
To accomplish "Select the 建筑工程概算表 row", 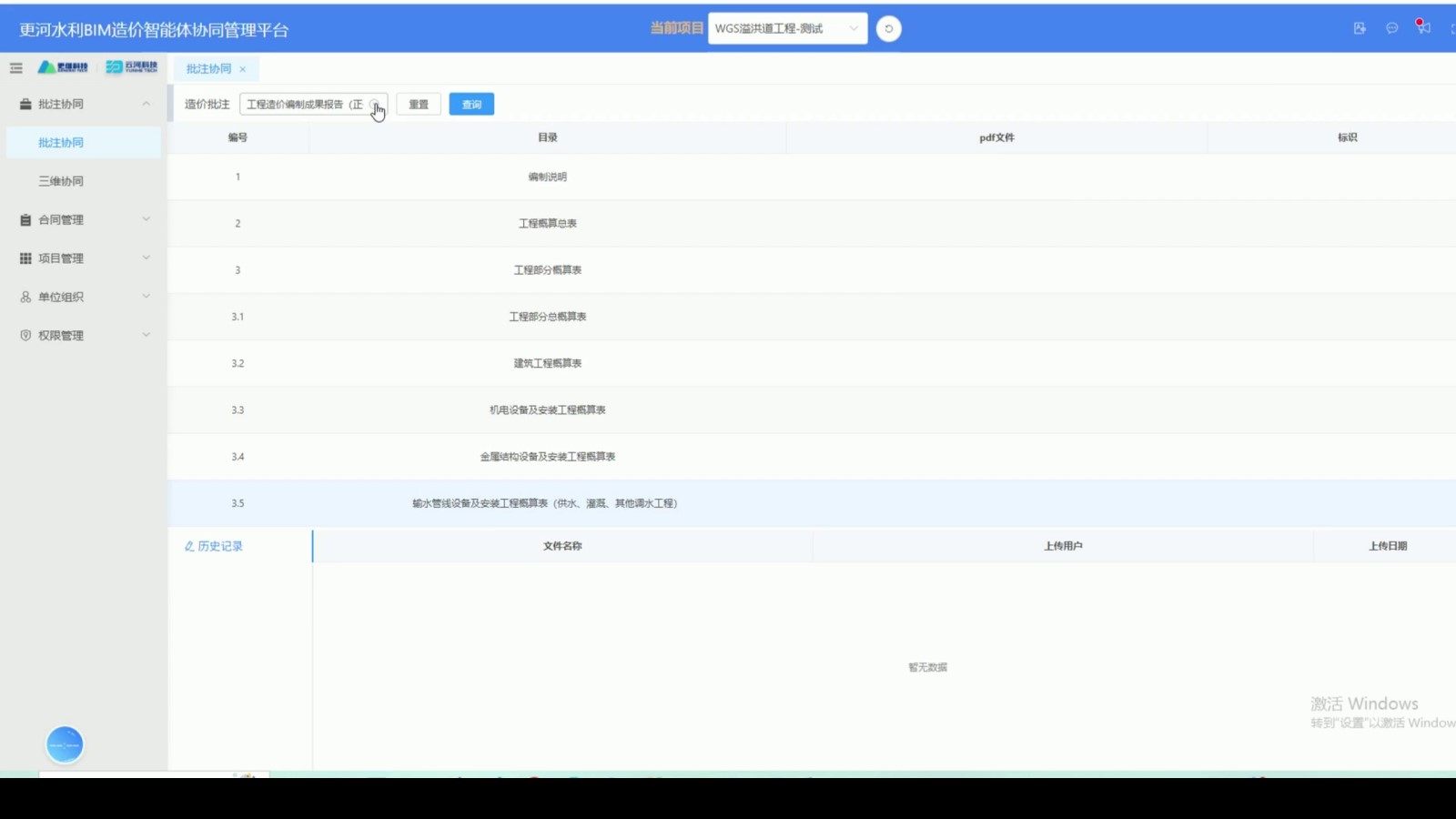I will 812,363.
